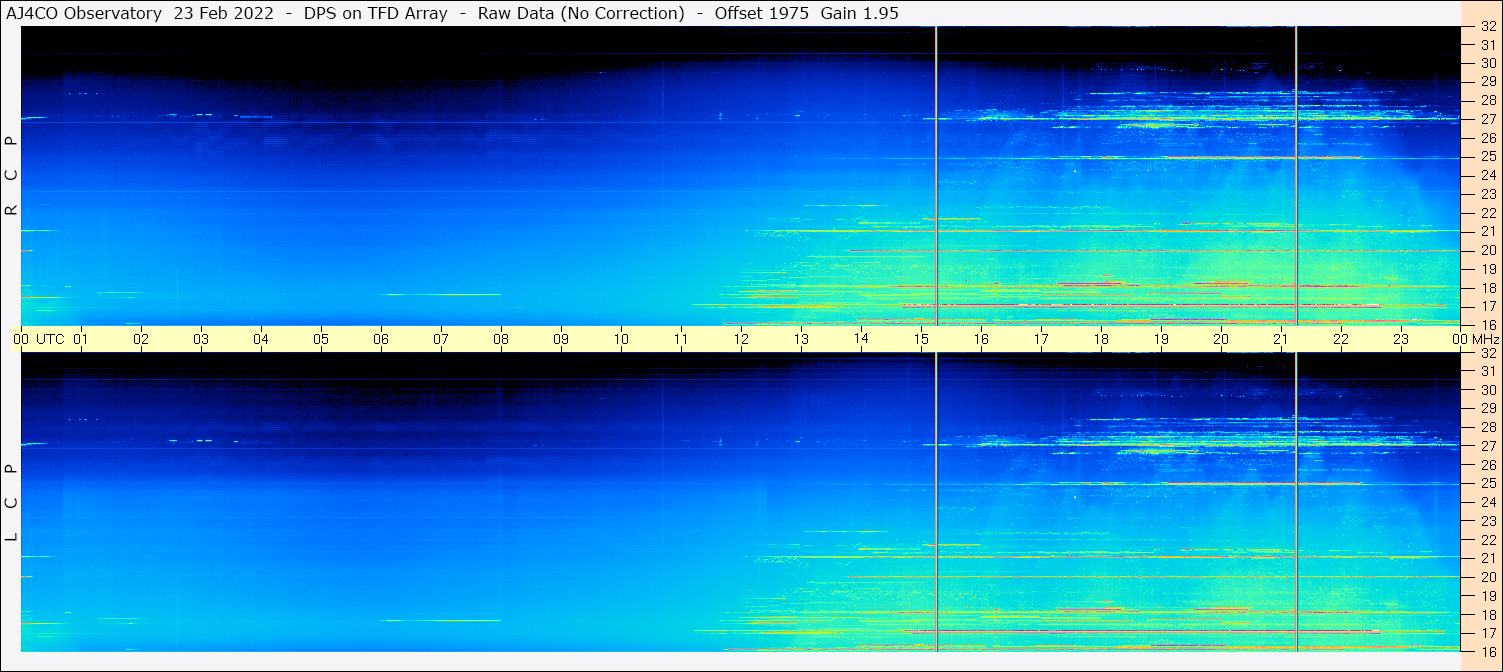Select the 10 hour tick on time axis
Screen dimensions: 1503x672
click(621, 339)
